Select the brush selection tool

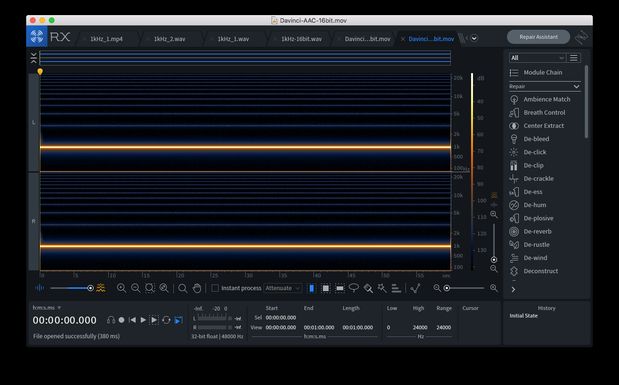(368, 288)
